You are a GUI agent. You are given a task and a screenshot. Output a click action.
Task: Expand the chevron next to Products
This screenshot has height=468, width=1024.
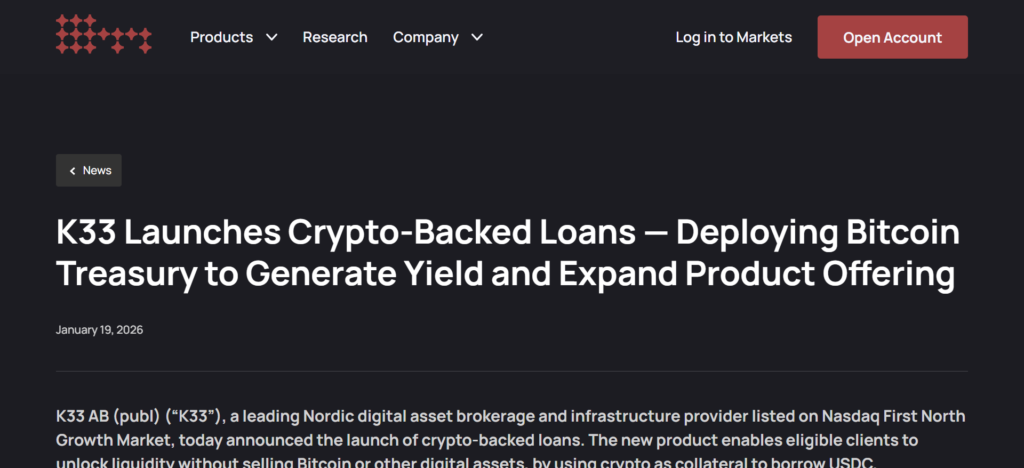272,38
